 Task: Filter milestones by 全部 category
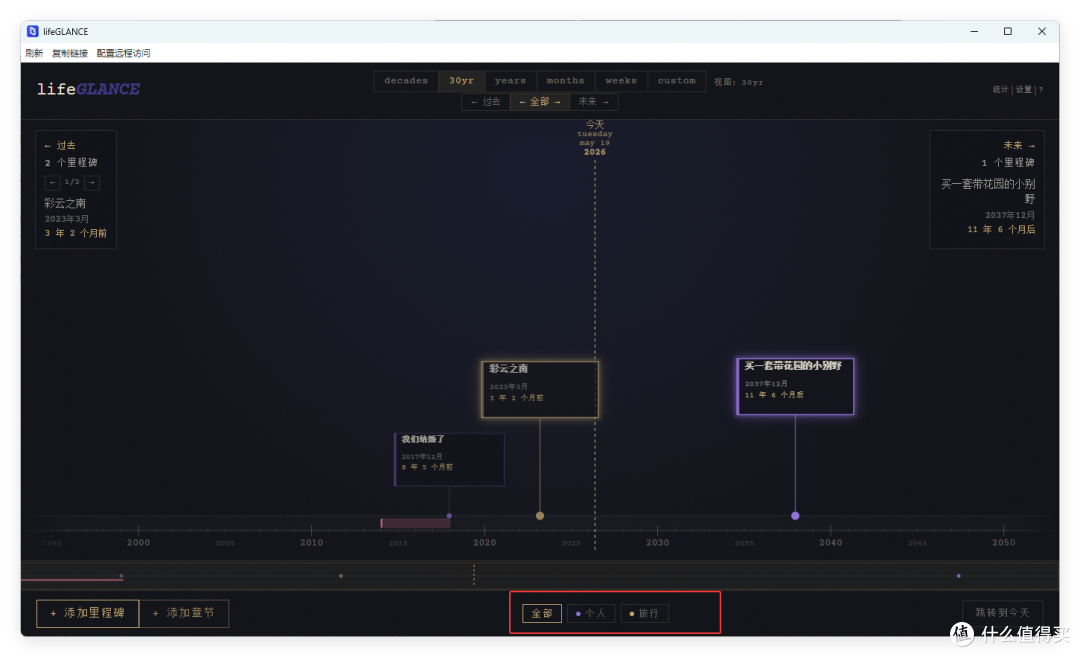pyautogui.click(x=542, y=614)
